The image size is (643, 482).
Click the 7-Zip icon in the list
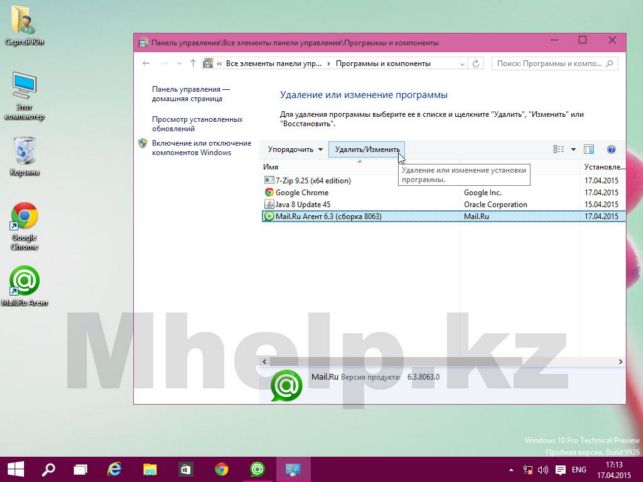(269, 180)
